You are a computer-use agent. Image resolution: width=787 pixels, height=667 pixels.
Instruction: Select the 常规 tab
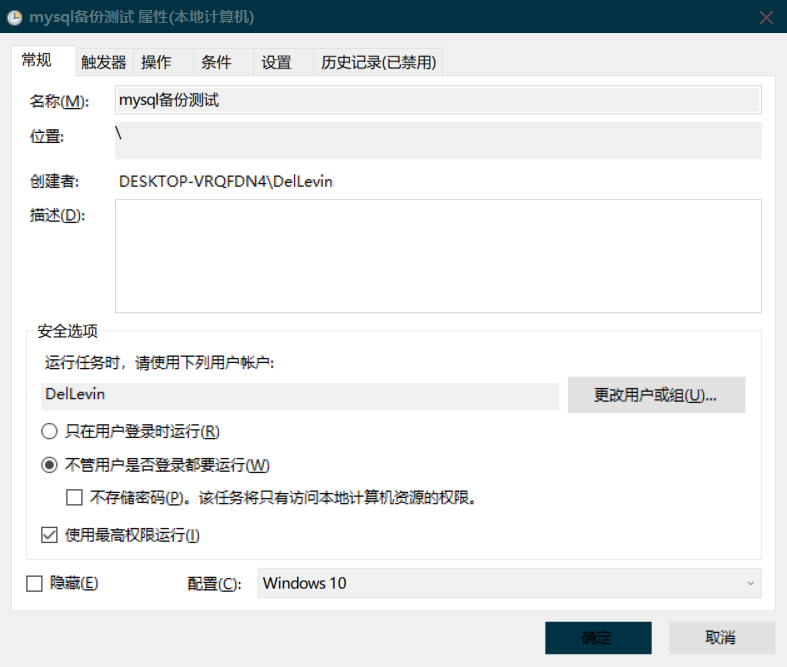point(37,60)
